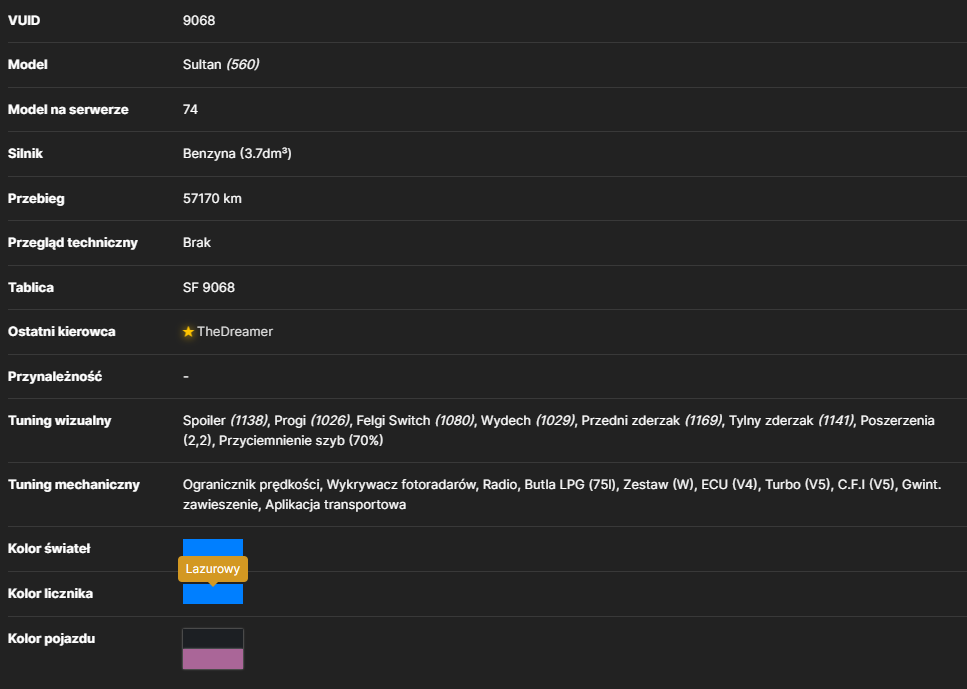Click Progi (1026) in visual tuning
967x689 pixels.
pyautogui.click(x=312, y=421)
